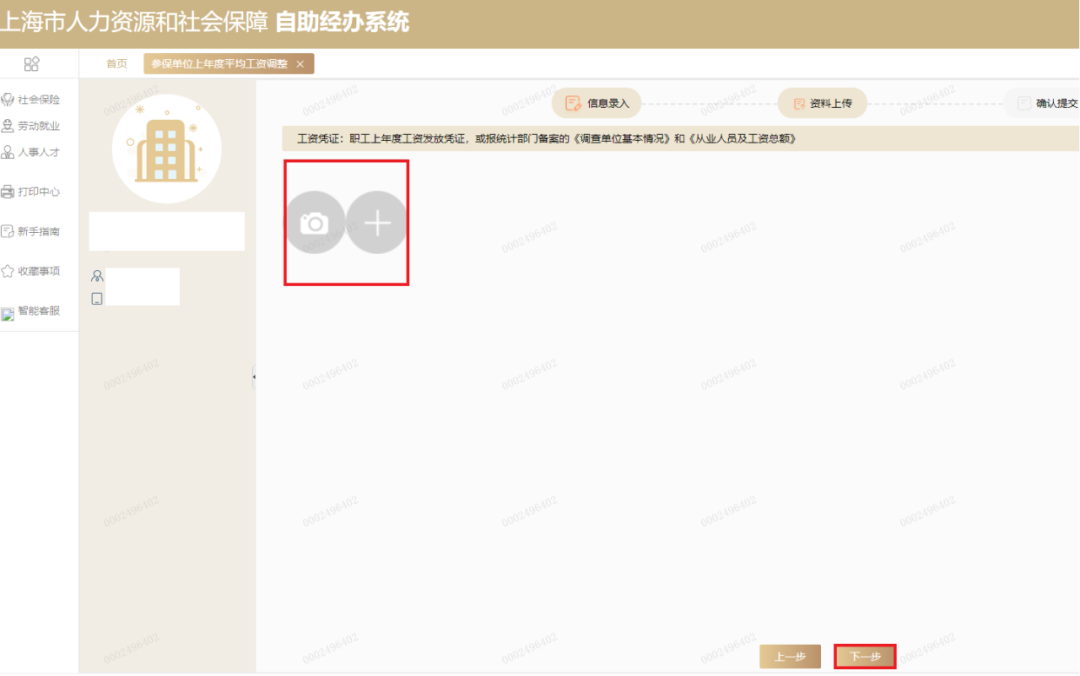Click the 劳动就业 person icon
Image resolution: width=1080 pixels, height=676 pixels.
(x=8, y=126)
